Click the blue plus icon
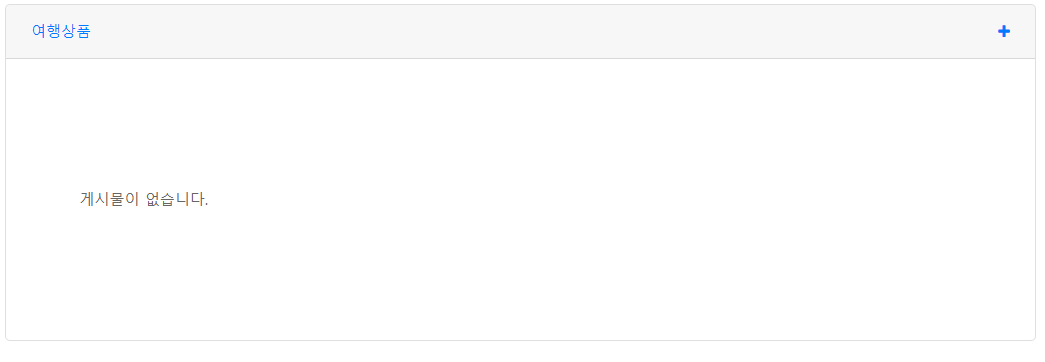 click(1003, 31)
